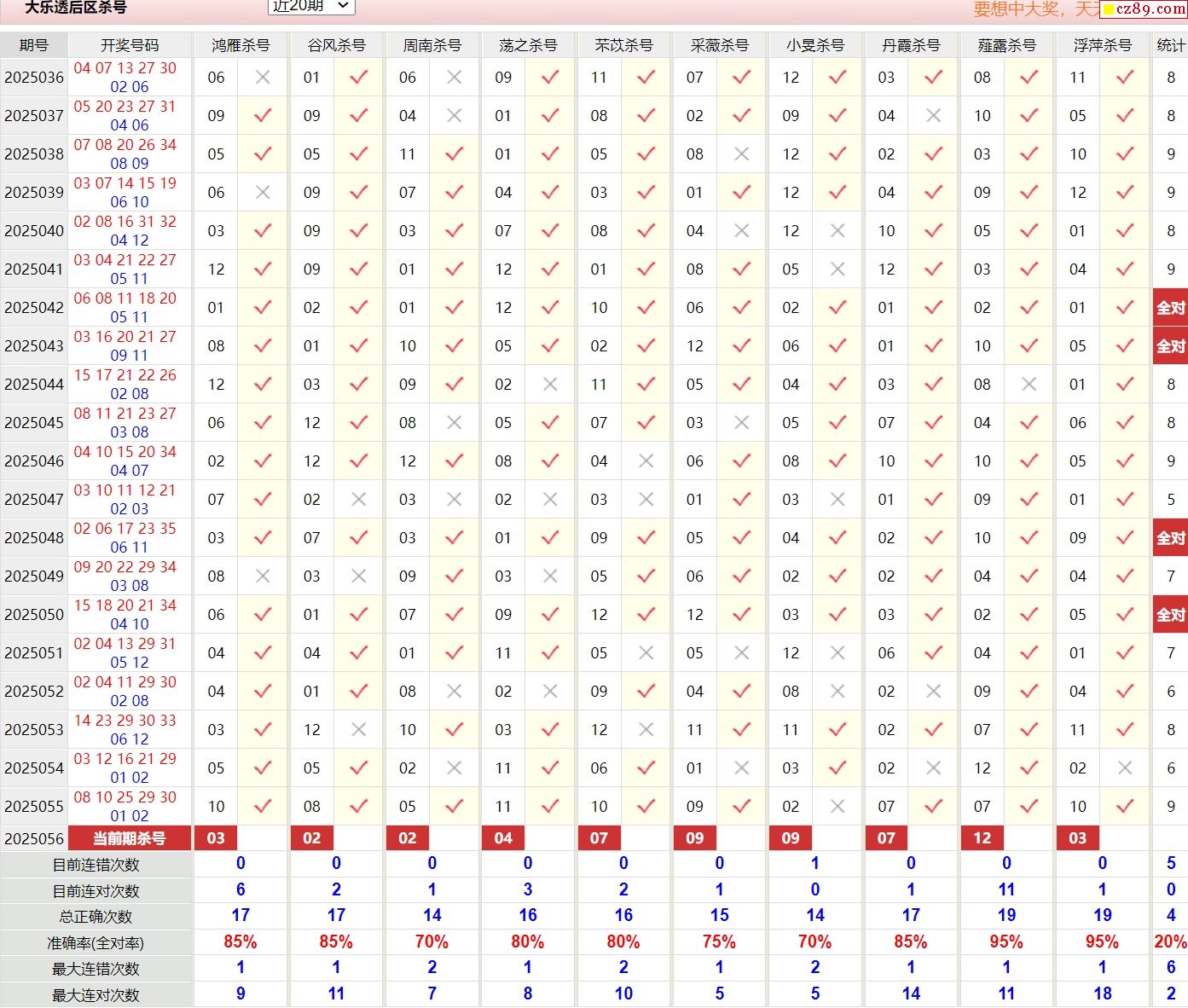Click the cross mark for 周南杀号 in row 2025037
This screenshot has height=1008, width=1188.
coord(455,116)
